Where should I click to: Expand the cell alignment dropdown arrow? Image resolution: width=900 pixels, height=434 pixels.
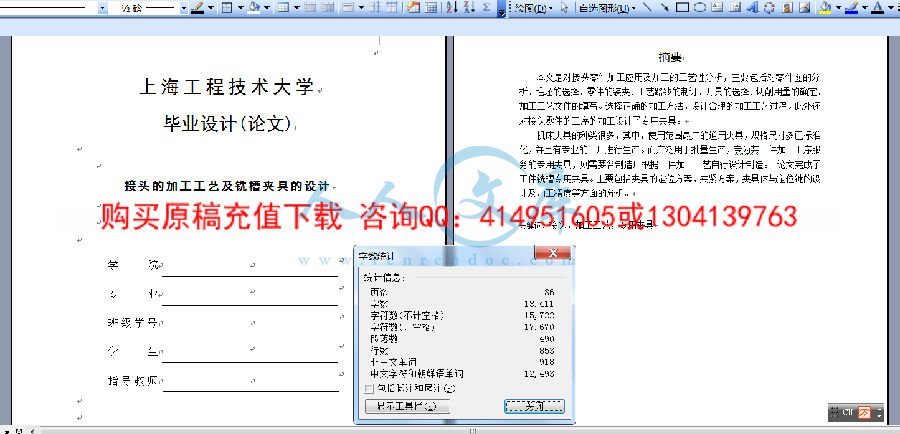361,7
